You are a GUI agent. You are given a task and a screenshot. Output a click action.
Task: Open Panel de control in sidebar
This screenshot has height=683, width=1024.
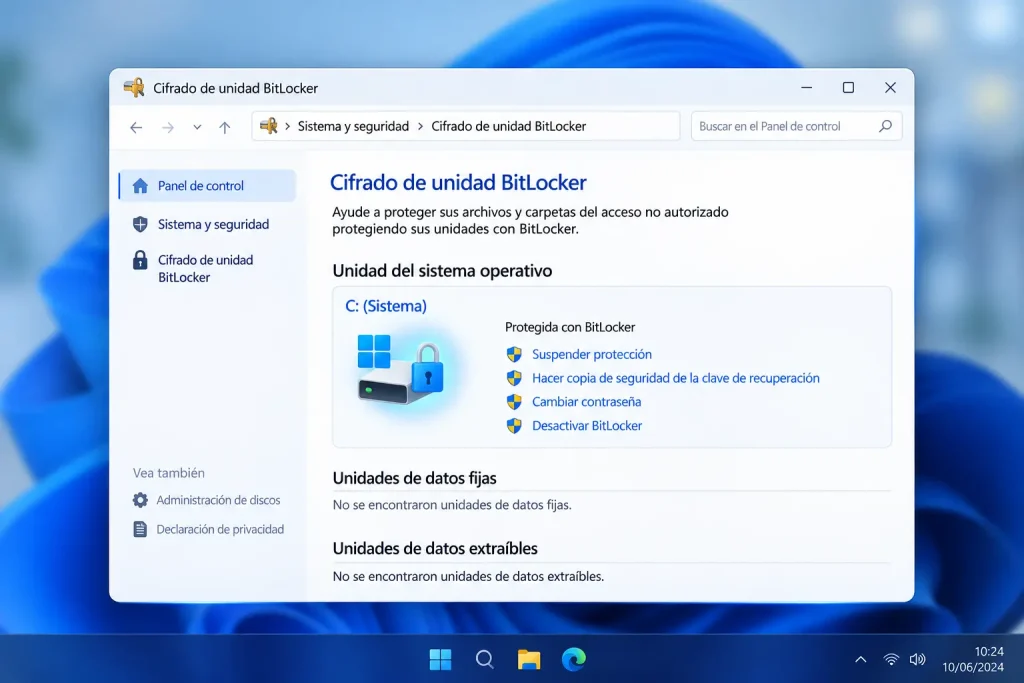click(x=208, y=185)
